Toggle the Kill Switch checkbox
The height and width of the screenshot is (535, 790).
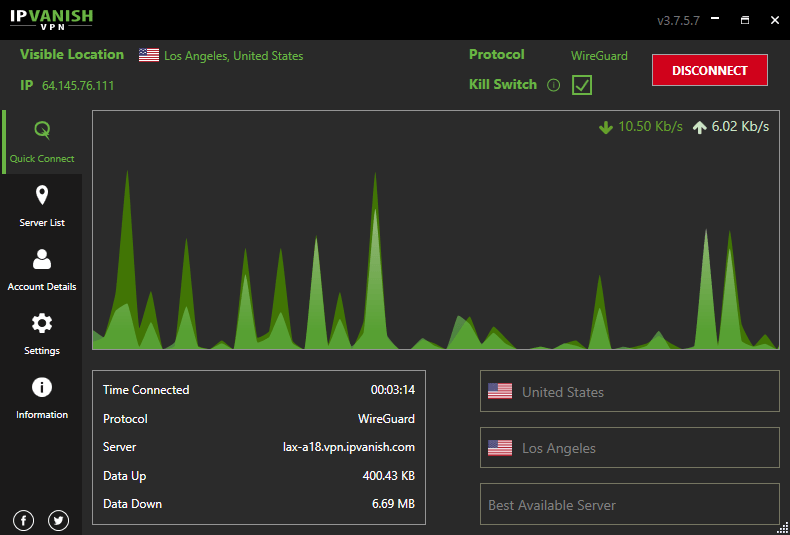tap(582, 85)
